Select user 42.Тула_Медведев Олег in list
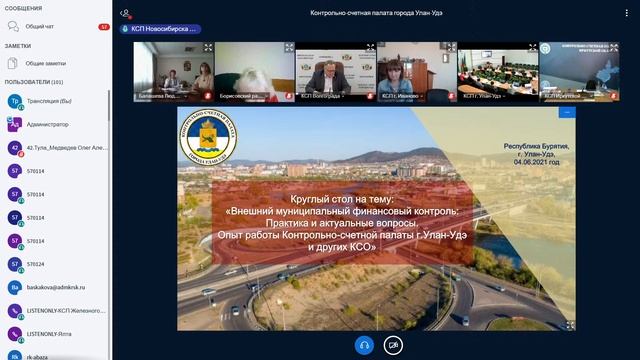Viewport: 640px width, 360px height. [x=56, y=148]
